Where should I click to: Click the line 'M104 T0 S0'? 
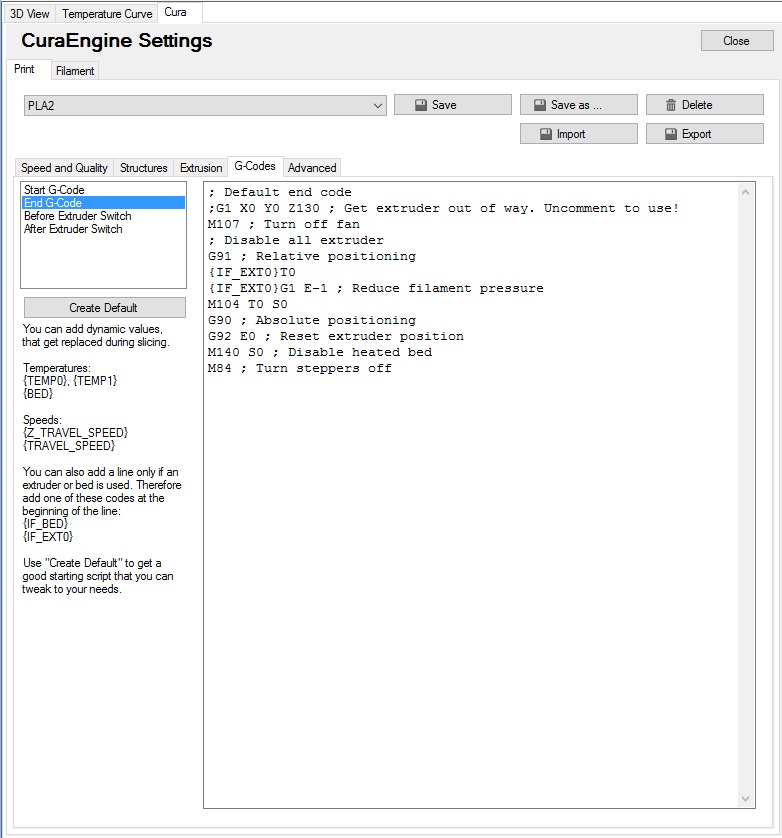[x=247, y=304]
